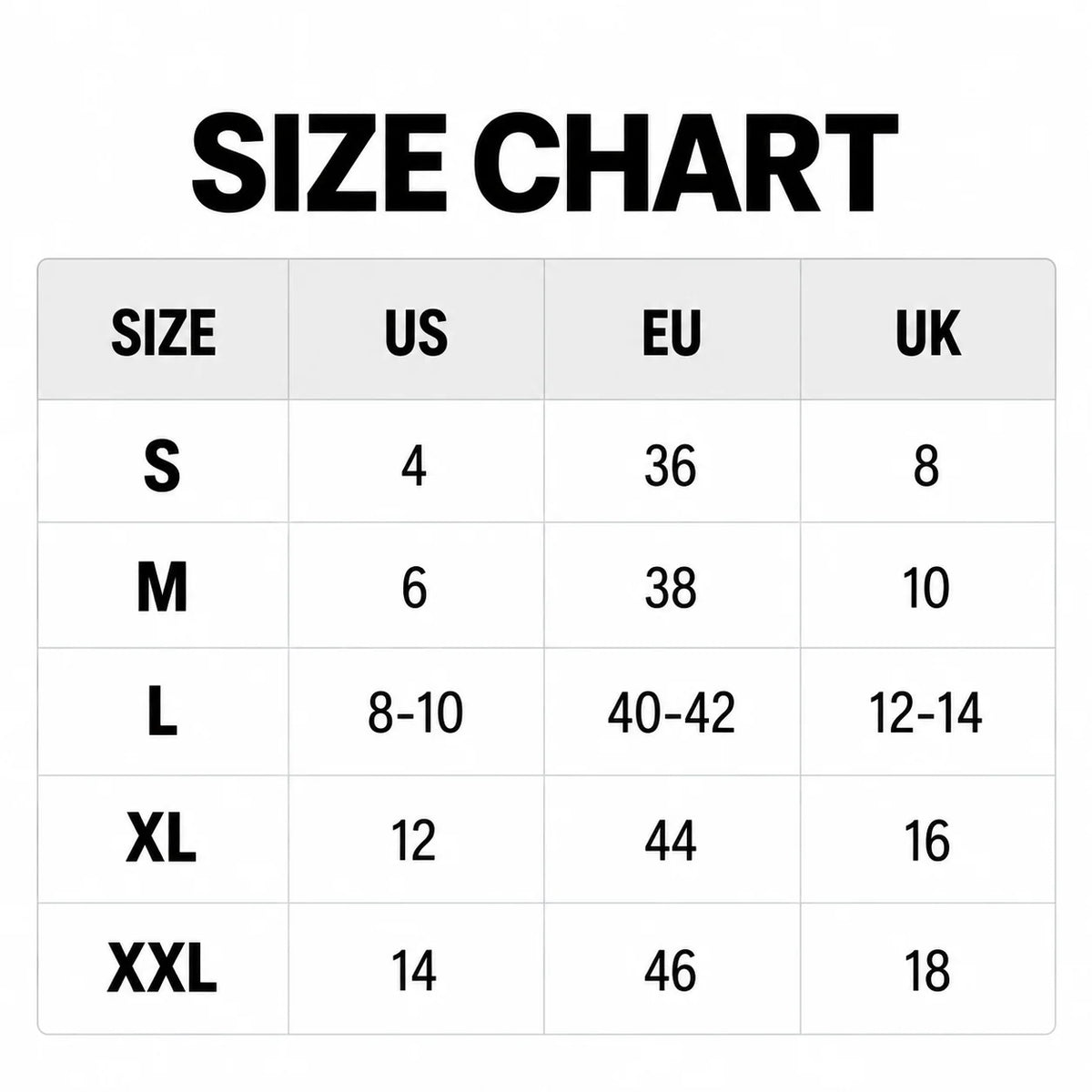This screenshot has width=1092, height=1092.
Task: Click the UK column header
Action: click(927, 331)
